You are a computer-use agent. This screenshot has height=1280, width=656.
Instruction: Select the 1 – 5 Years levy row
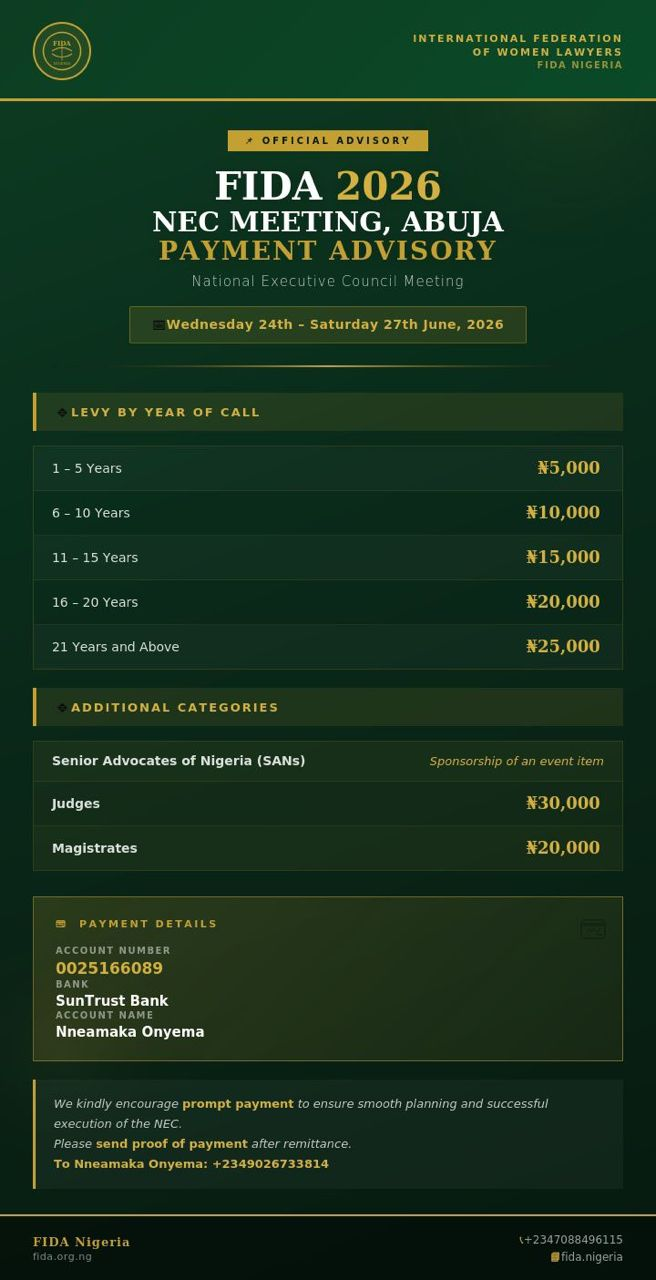pos(328,468)
